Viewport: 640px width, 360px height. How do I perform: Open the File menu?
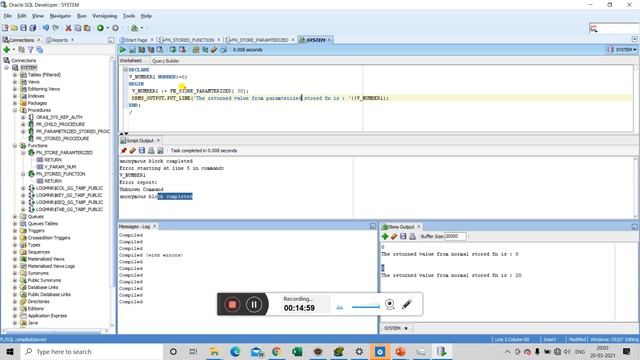click(x=7, y=16)
